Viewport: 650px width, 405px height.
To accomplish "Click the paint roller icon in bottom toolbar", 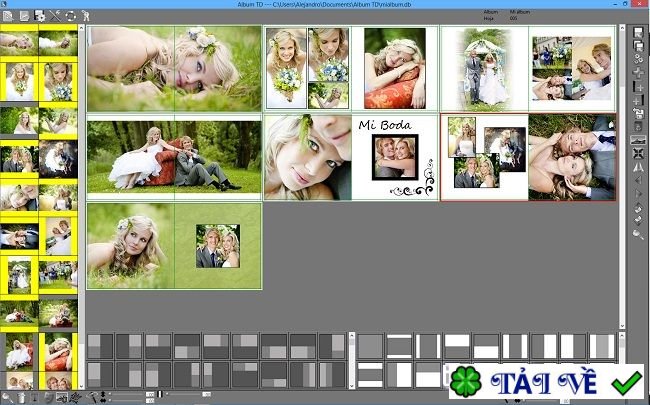I will [91, 398].
